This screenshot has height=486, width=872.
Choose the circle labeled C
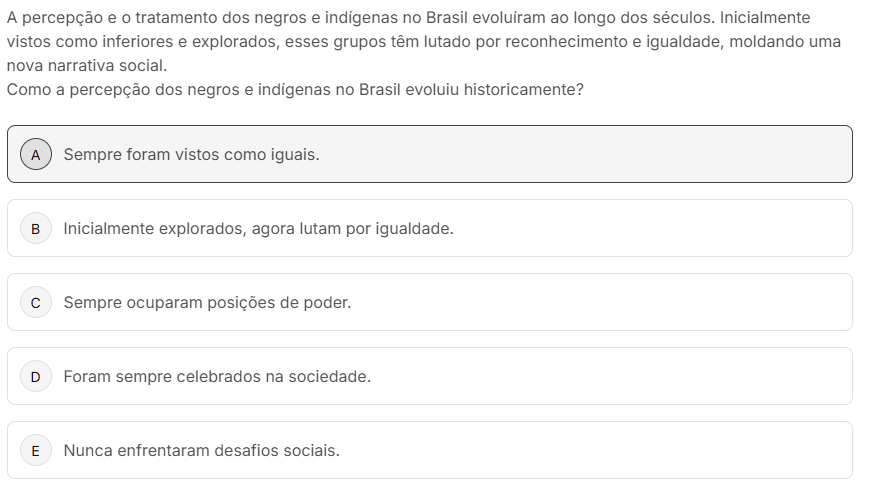coord(36,302)
